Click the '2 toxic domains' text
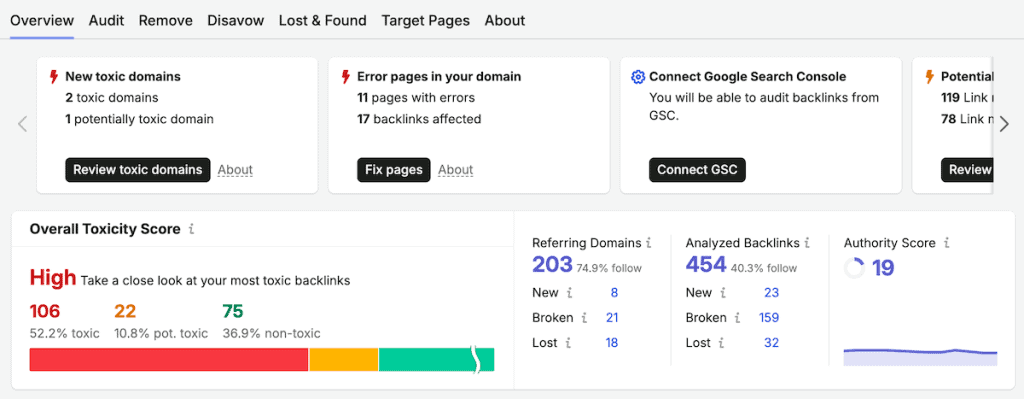 pos(112,98)
